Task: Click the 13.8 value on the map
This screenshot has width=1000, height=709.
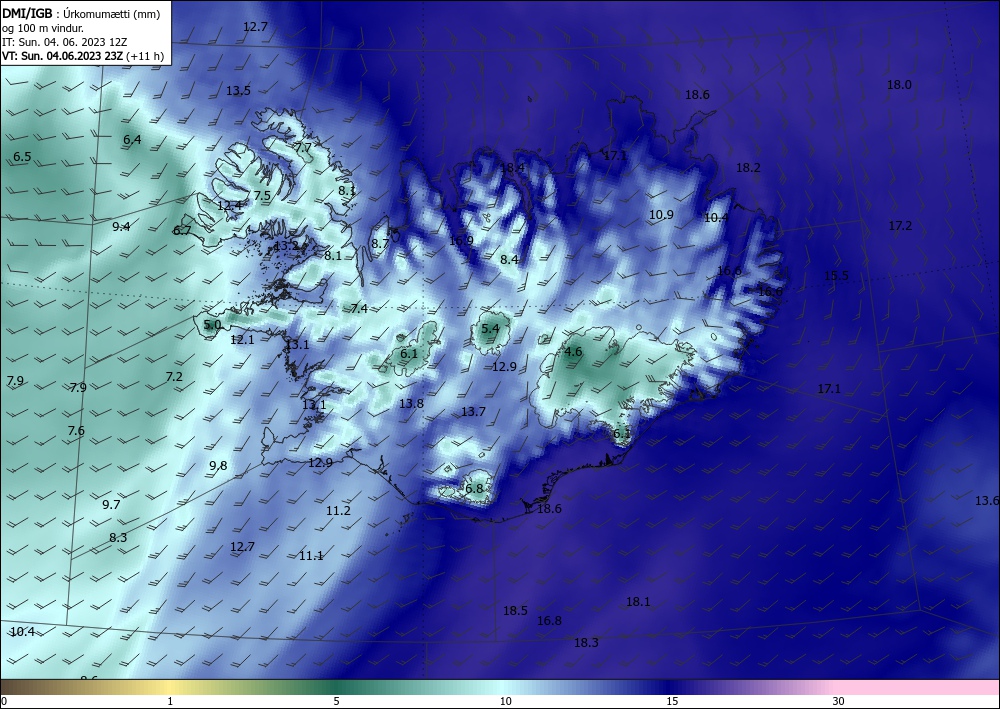Action: click(411, 403)
